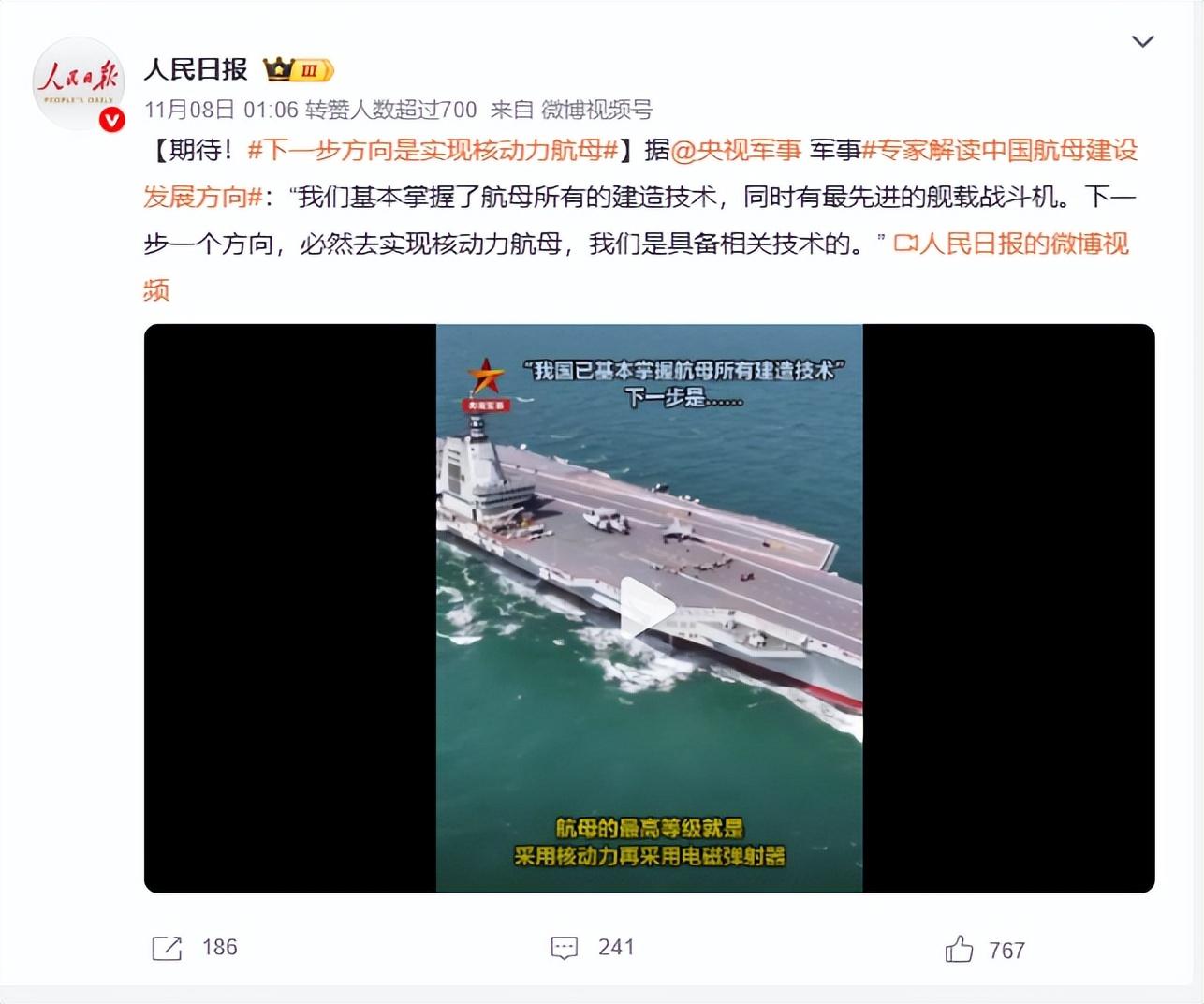
Task: Click the repost share icon
Action: 167,948
